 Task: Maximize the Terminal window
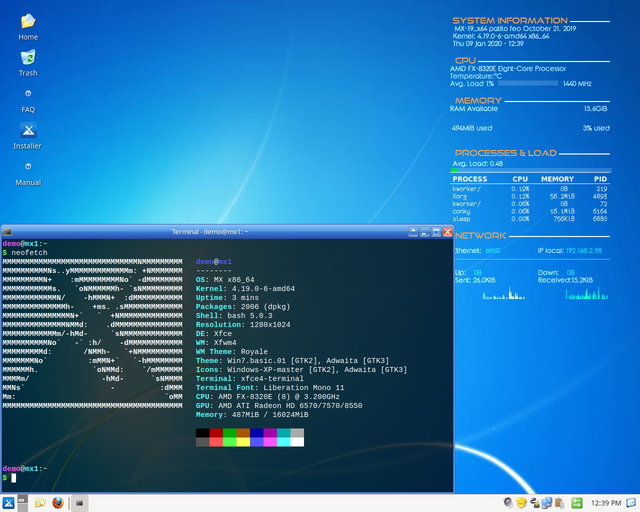pyautogui.click(x=436, y=232)
